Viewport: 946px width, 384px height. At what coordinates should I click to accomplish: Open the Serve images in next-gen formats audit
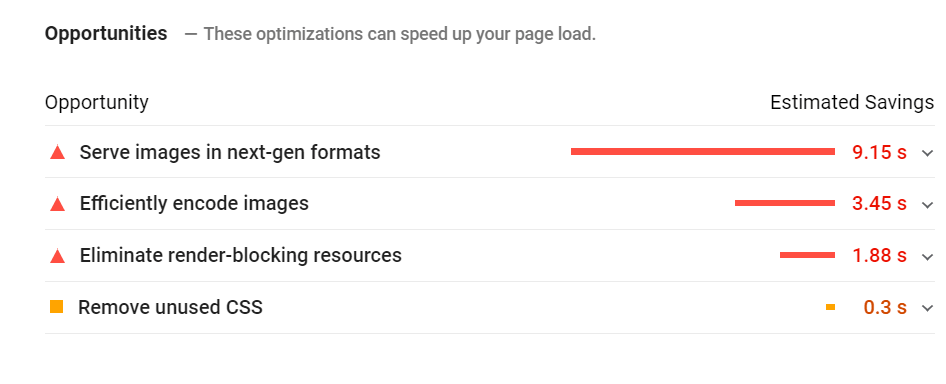click(x=230, y=152)
